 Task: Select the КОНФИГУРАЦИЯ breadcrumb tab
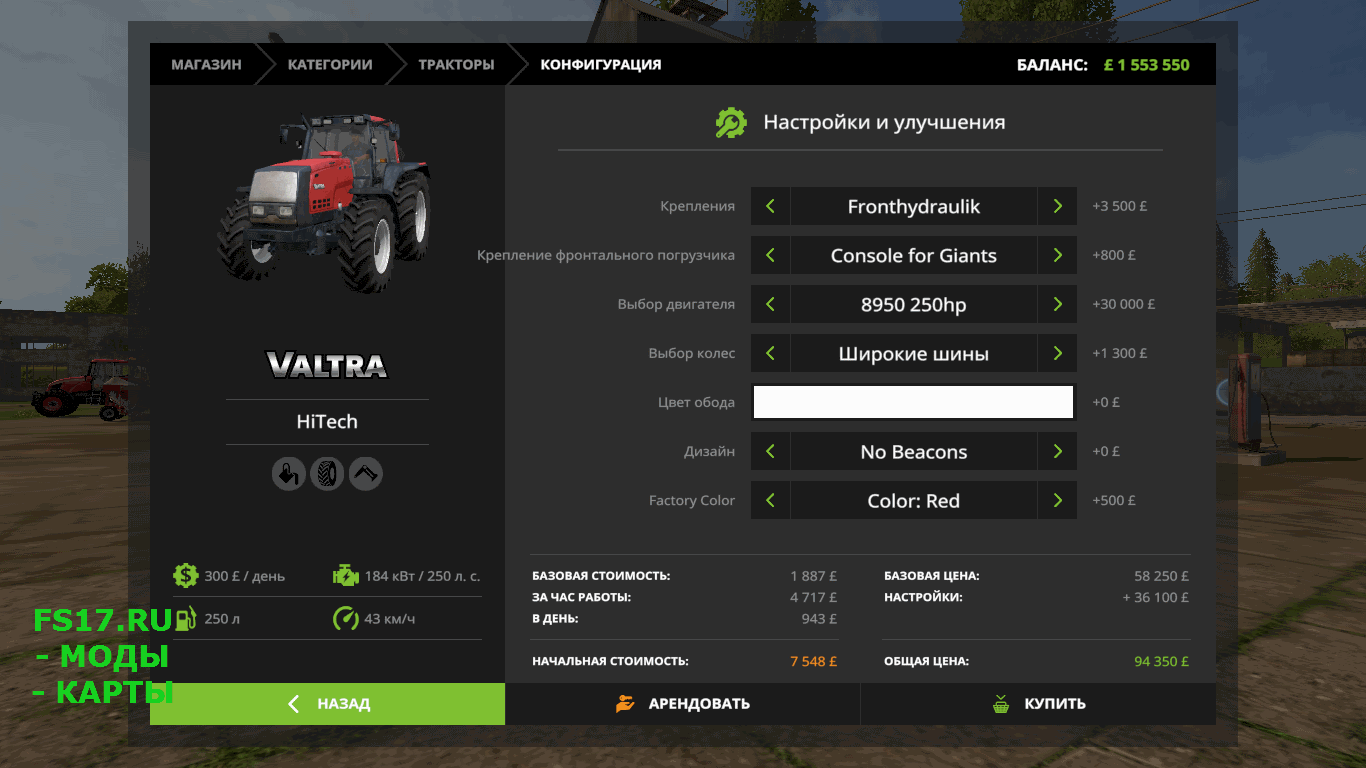point(601,64)
